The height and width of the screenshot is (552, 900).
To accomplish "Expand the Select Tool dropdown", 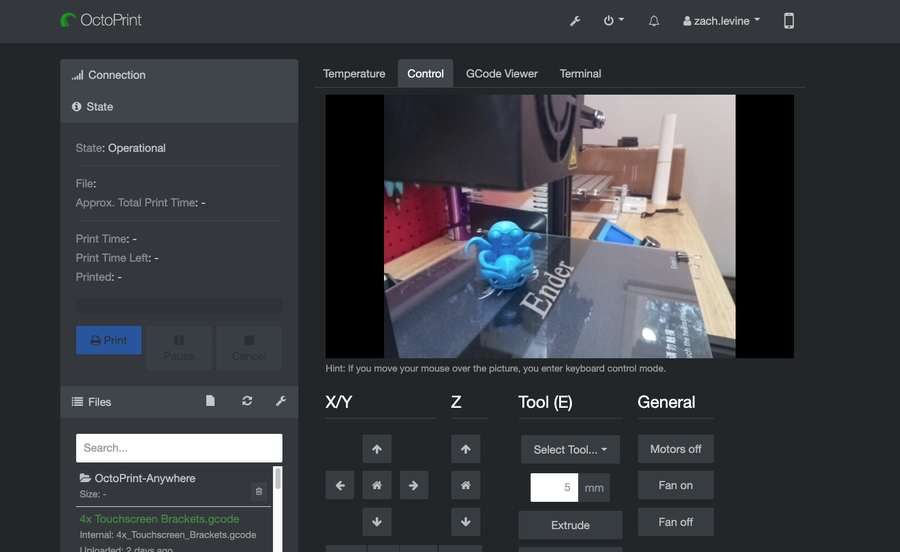I will 570,450.
